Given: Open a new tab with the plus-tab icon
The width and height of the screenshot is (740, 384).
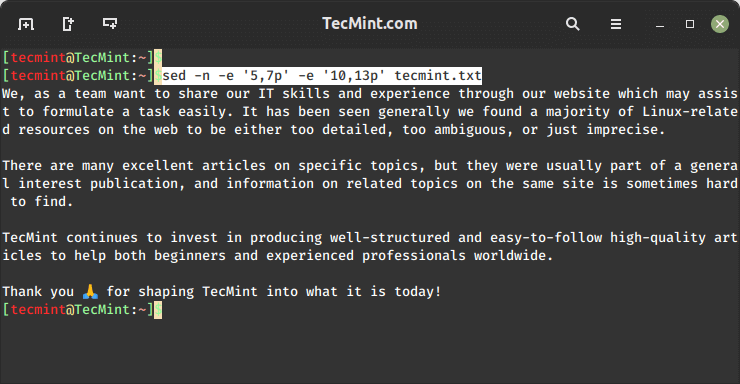Looking at the screenshot, I should (x=26, y=24).
